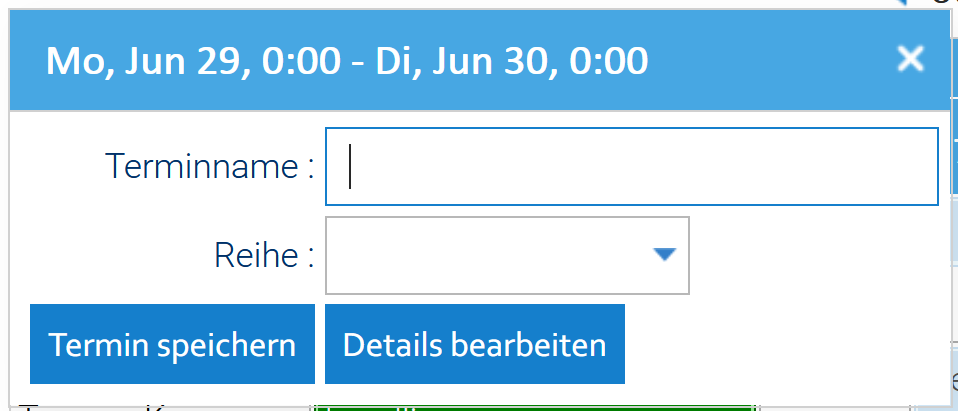Open Details bearbeiten

pos(474,345)
